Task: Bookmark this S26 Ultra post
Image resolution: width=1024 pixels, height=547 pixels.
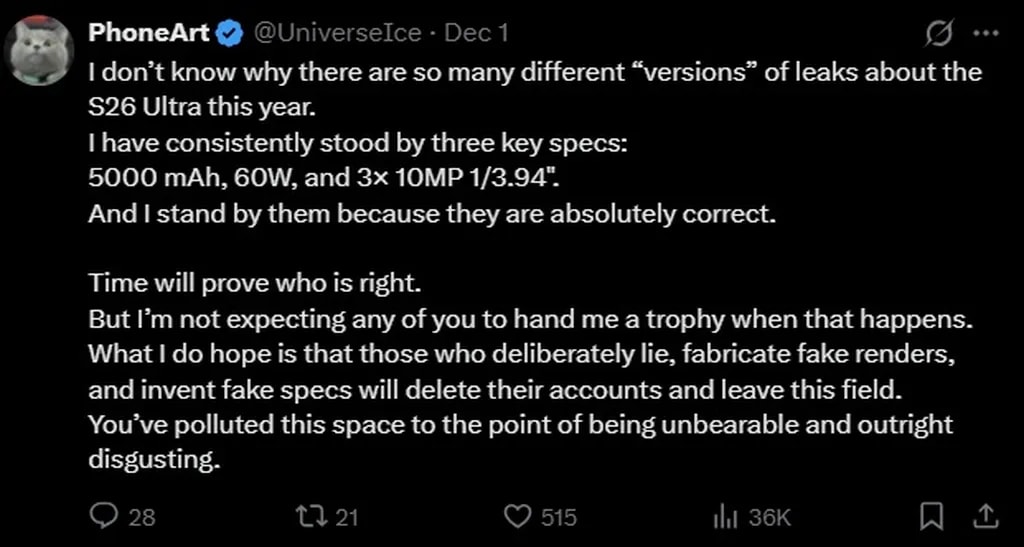Action: 931,516
